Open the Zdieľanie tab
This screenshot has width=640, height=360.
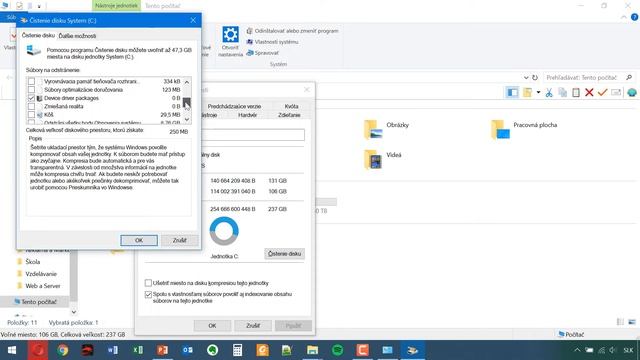tap(289, 115)
